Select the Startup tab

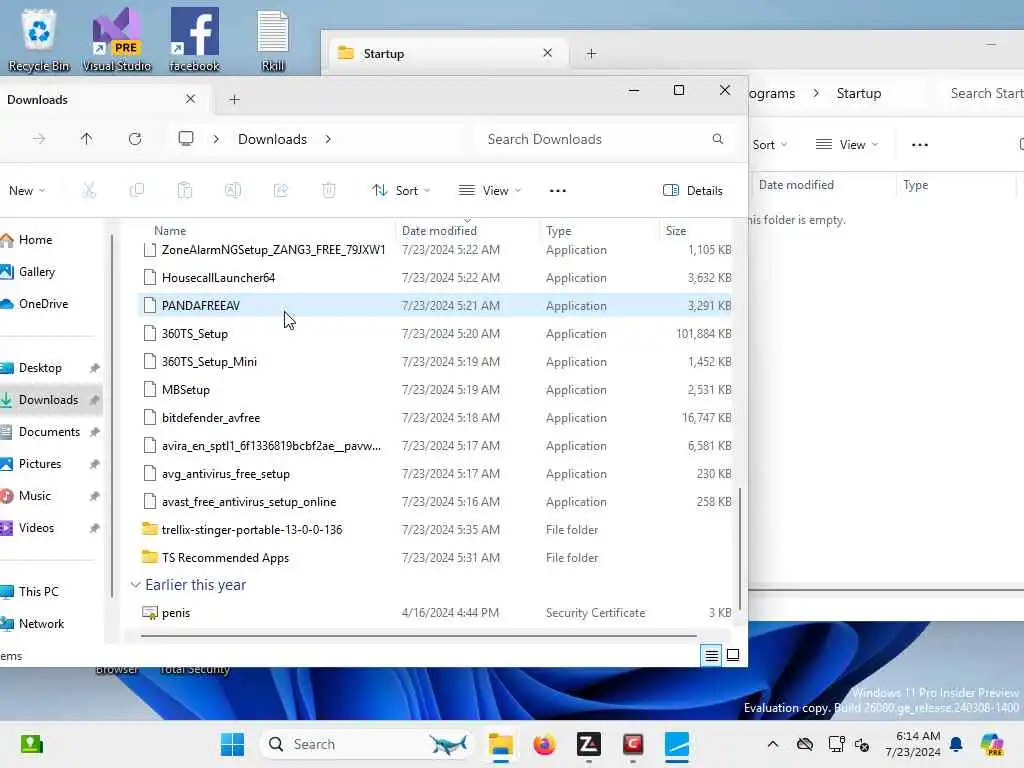[446, 54]
